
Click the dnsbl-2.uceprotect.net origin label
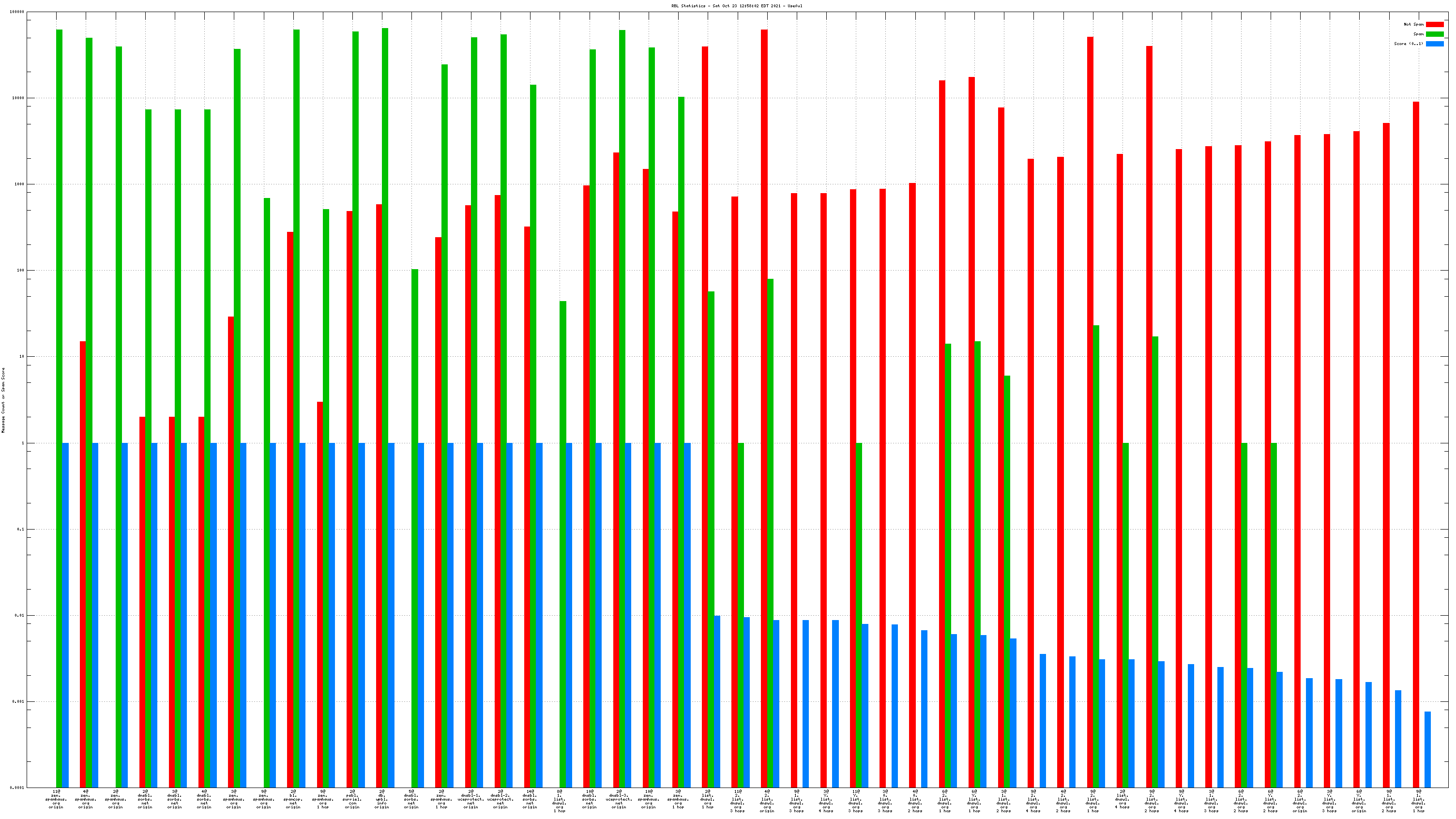500,799
